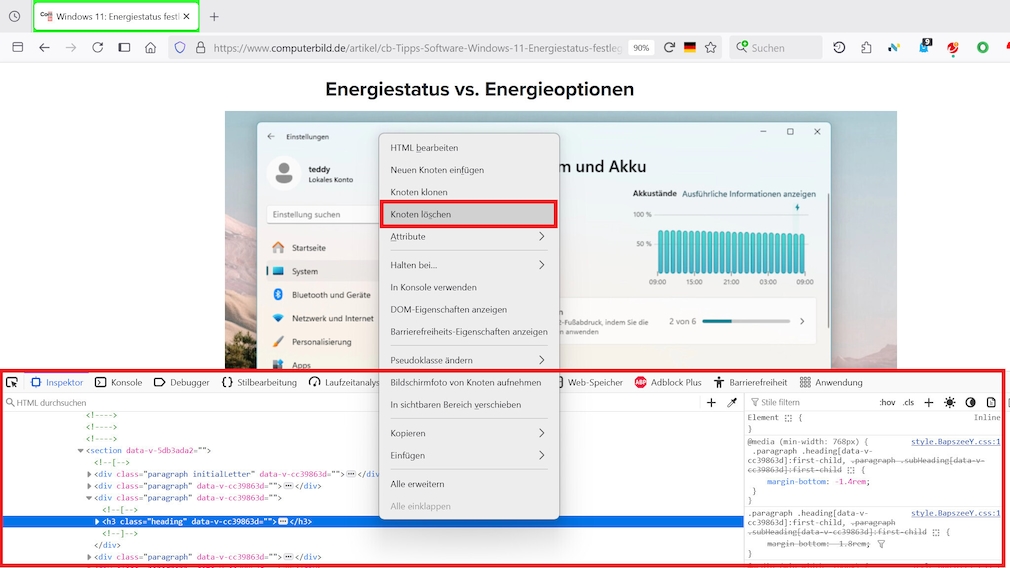Click the computerbild.de URL address bar
Screen dimensions: 1010x568
417,48
